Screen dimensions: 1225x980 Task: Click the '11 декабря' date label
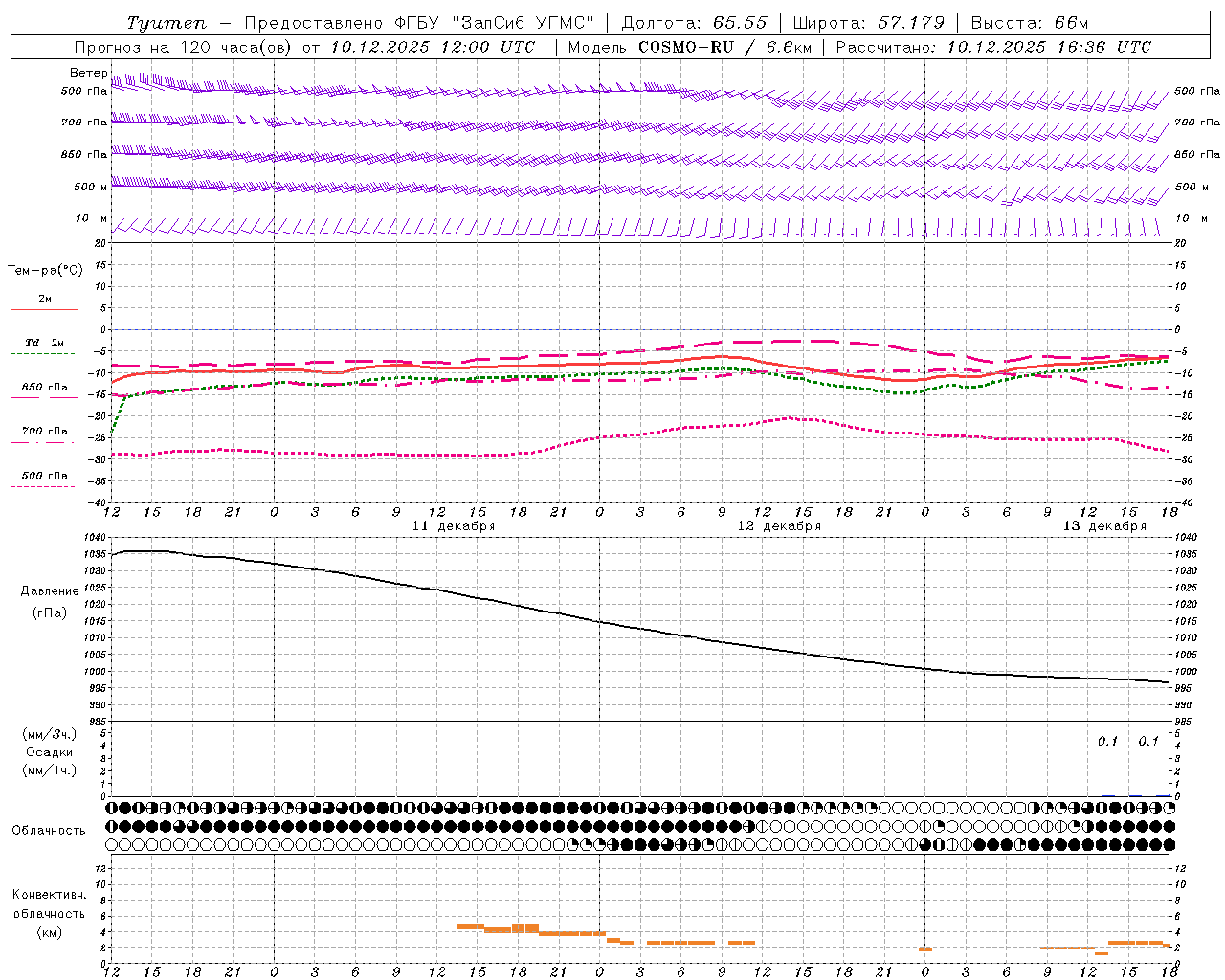454,526
